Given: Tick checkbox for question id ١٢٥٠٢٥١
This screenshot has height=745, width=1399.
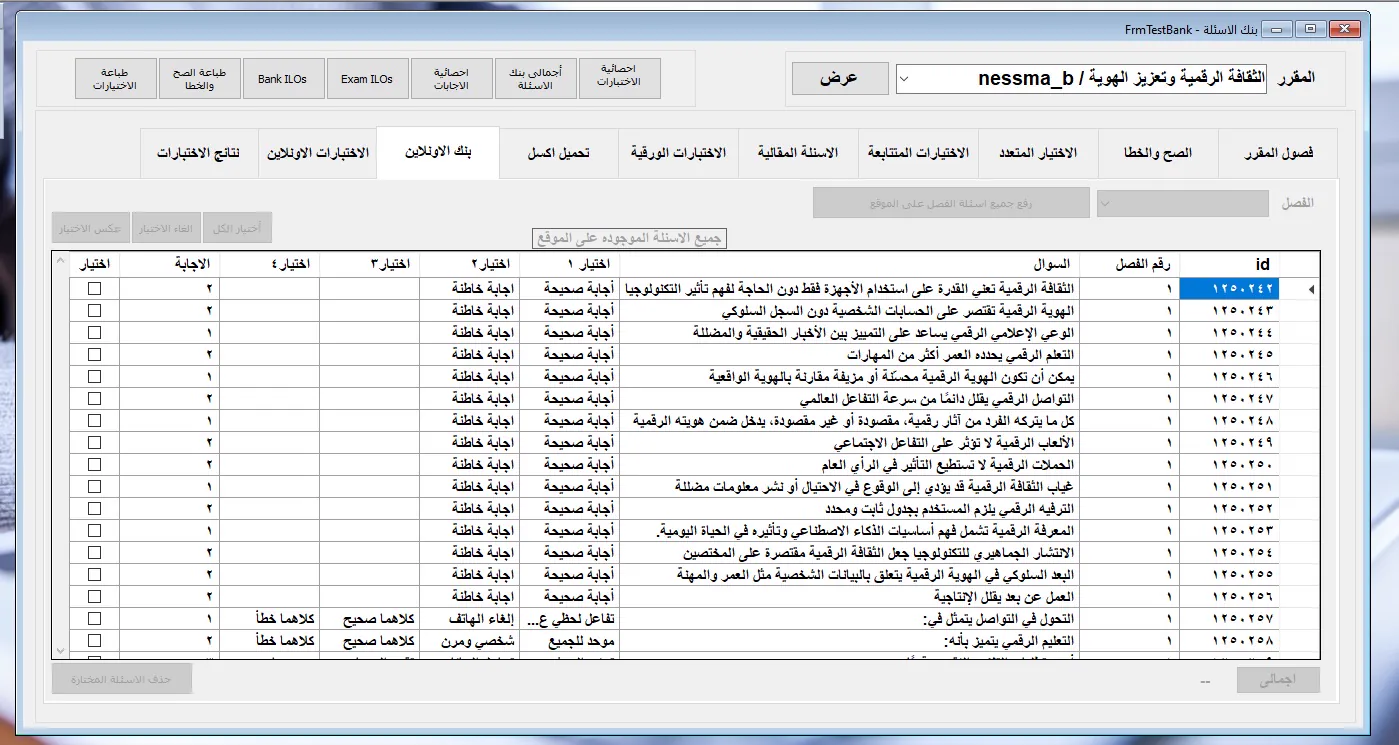Looking at the screenshot, I should tap(94, 487).
